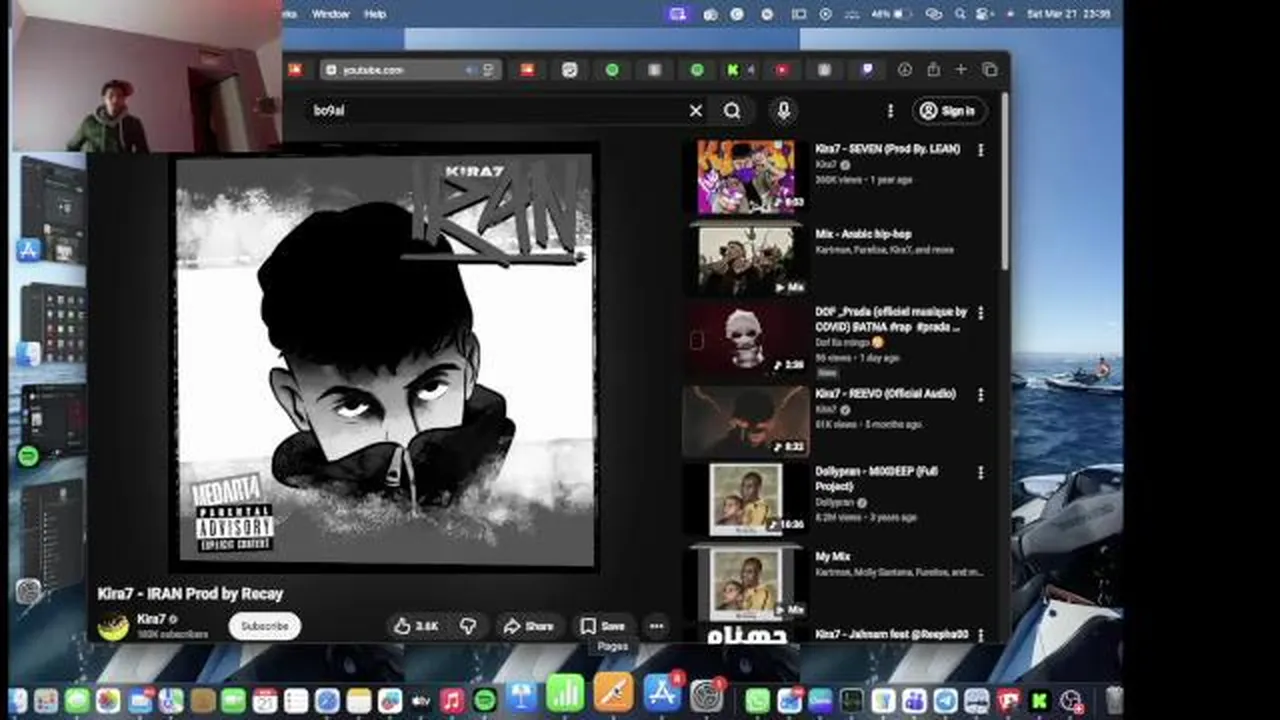Open the DOF _Prada video thumbnail
The height and width of the screenshot is (720, 1280).
click(745, 338)
